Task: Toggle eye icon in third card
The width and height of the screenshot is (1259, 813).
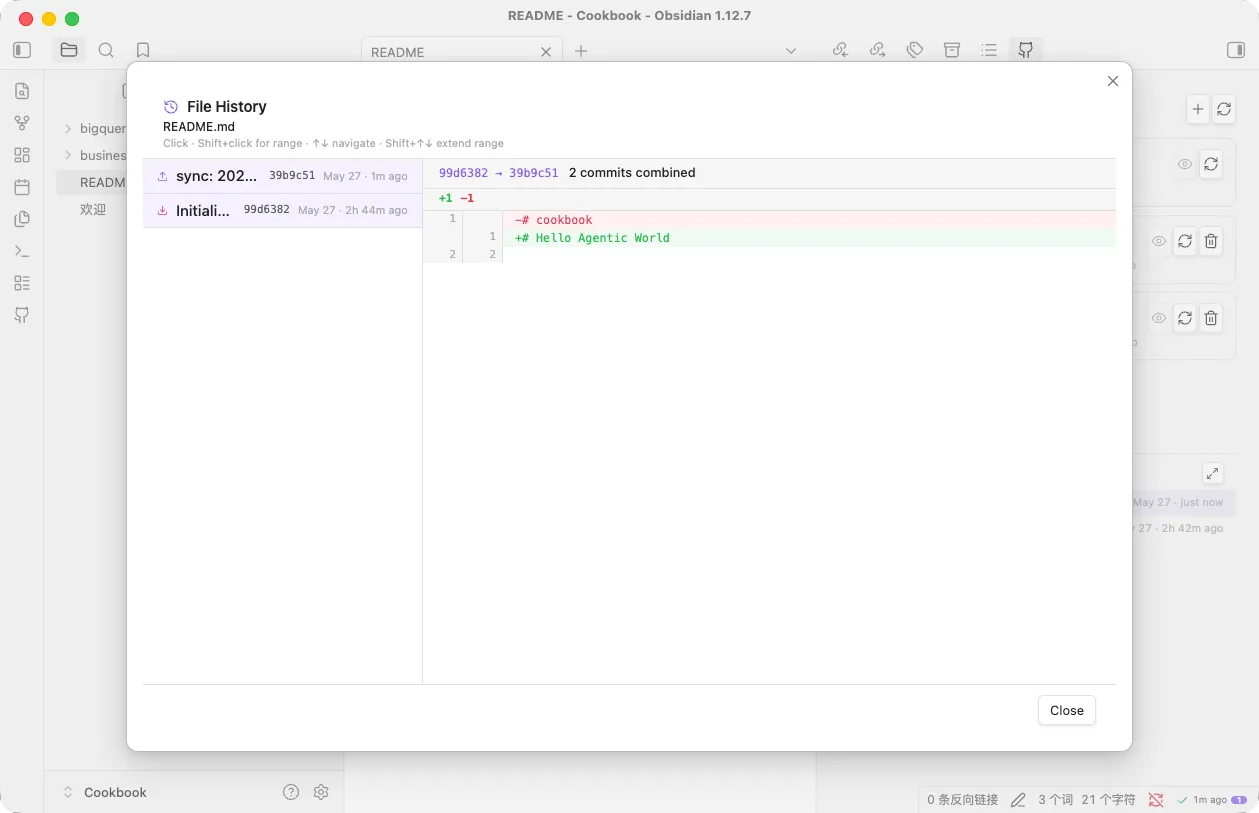Action: click(x=1159, y=318)
